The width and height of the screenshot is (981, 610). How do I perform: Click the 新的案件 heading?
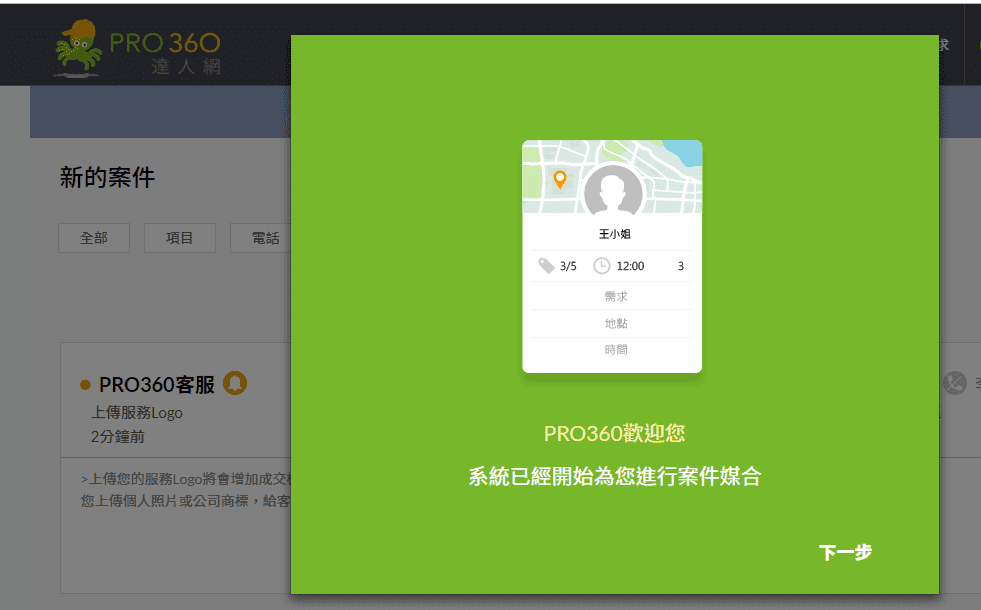tap(107, 177)
